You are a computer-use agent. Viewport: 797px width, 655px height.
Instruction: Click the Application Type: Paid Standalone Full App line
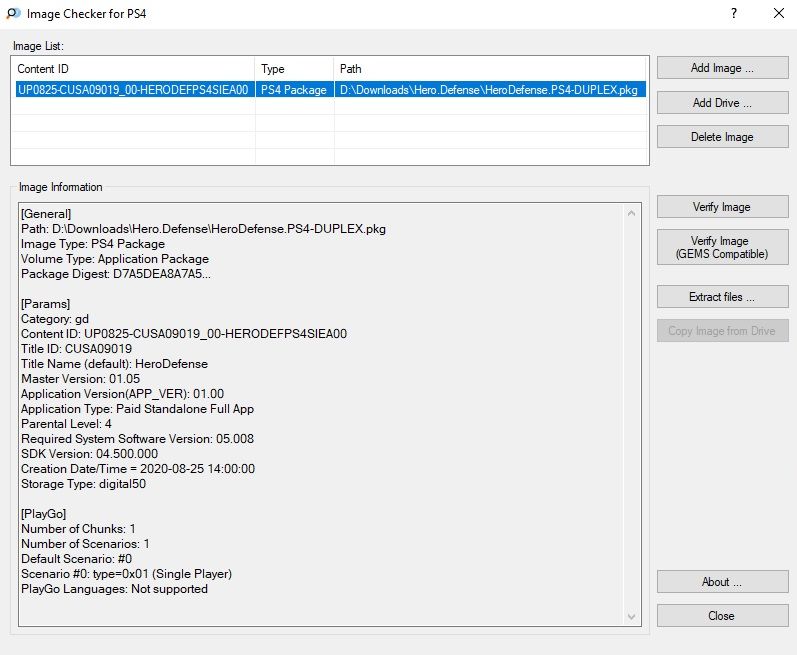137,409
